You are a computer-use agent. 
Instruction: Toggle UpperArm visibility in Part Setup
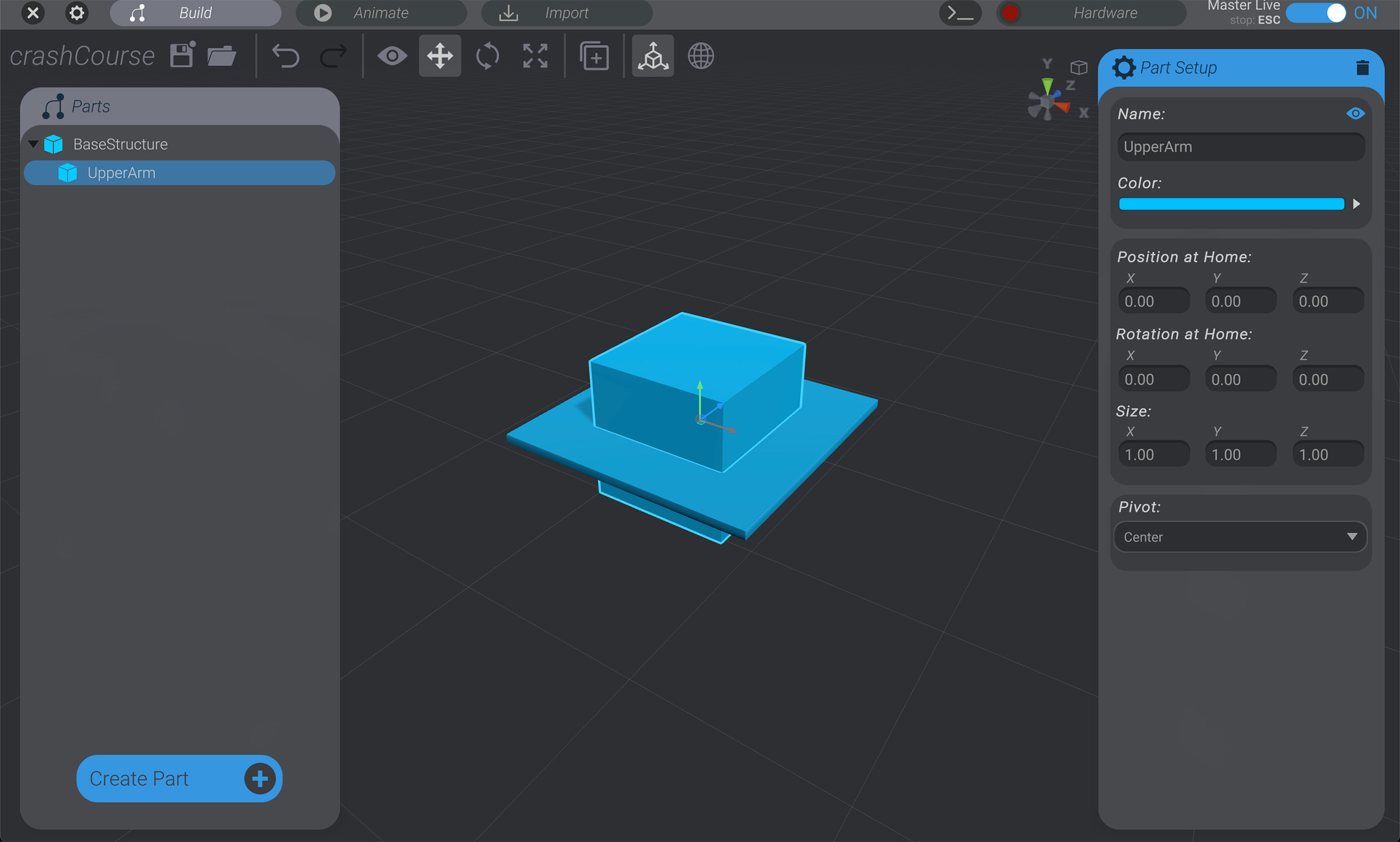point(1356,113)
